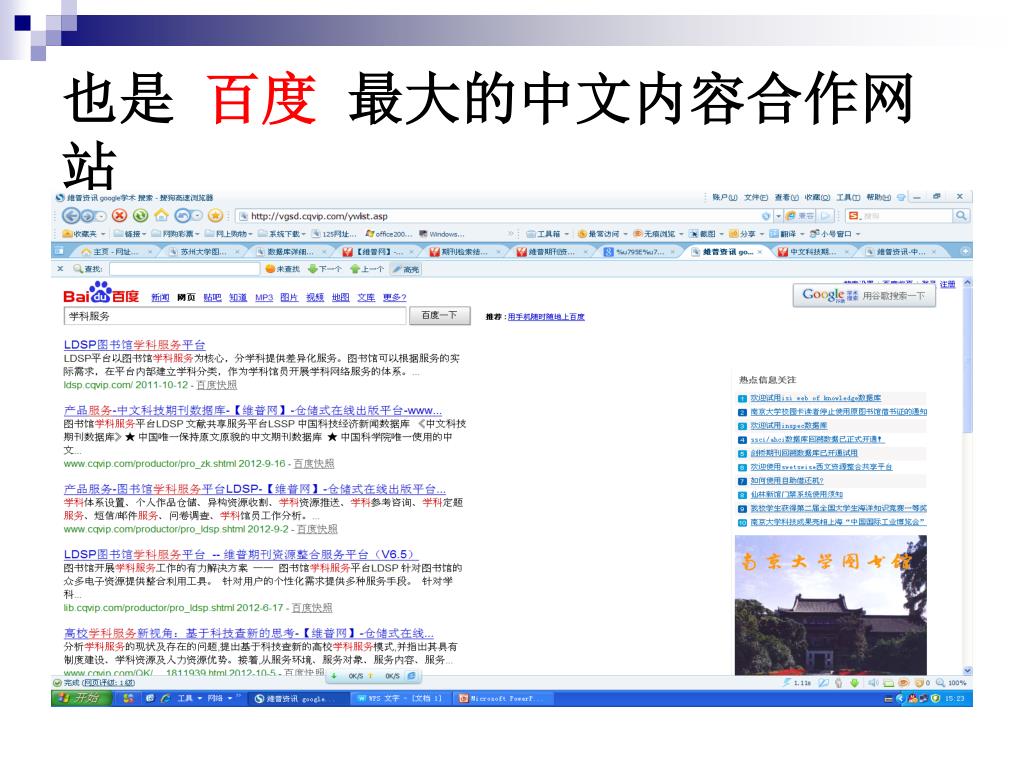Screen dimensions: 1024x768
Task: Open 维普资讯 google taskbar item
Action: click(300, 698)
